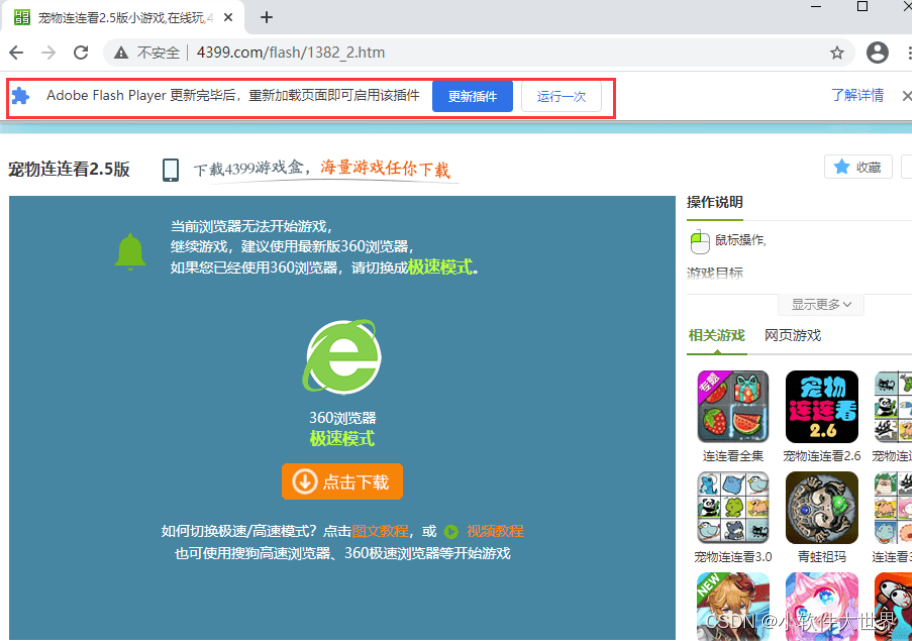The height and width of the screenshot is (641, 912).
Task: Click the mouse icon beside 鼠标操作
Action: pyautogui.click(x=700, y=242)
